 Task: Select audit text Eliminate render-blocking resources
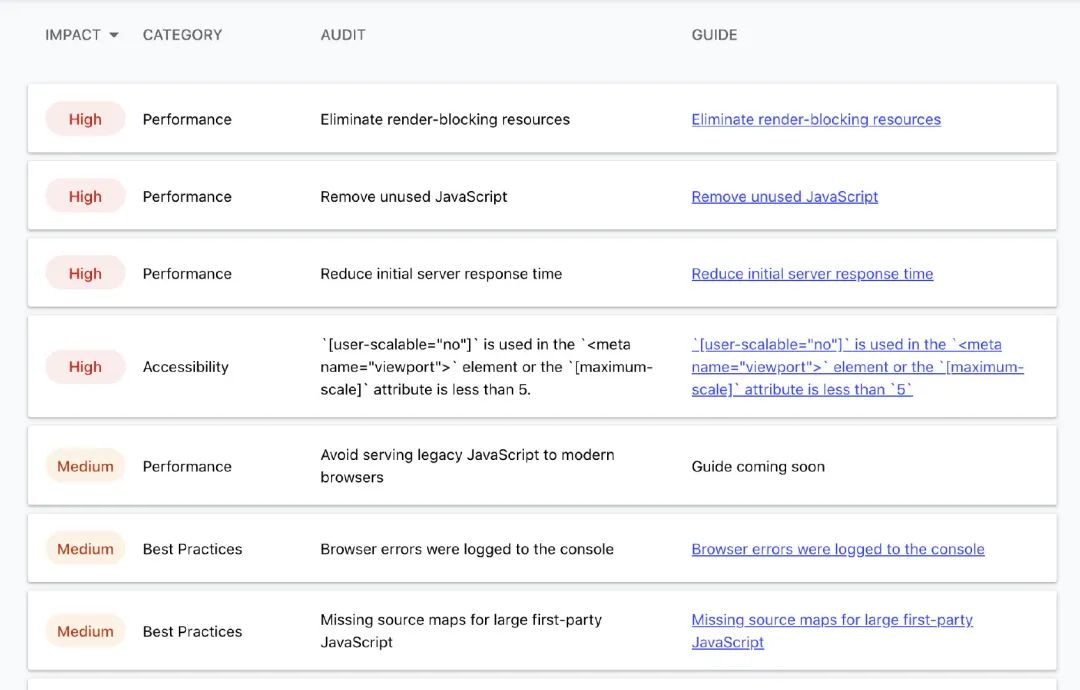click(x=445, y=119)
